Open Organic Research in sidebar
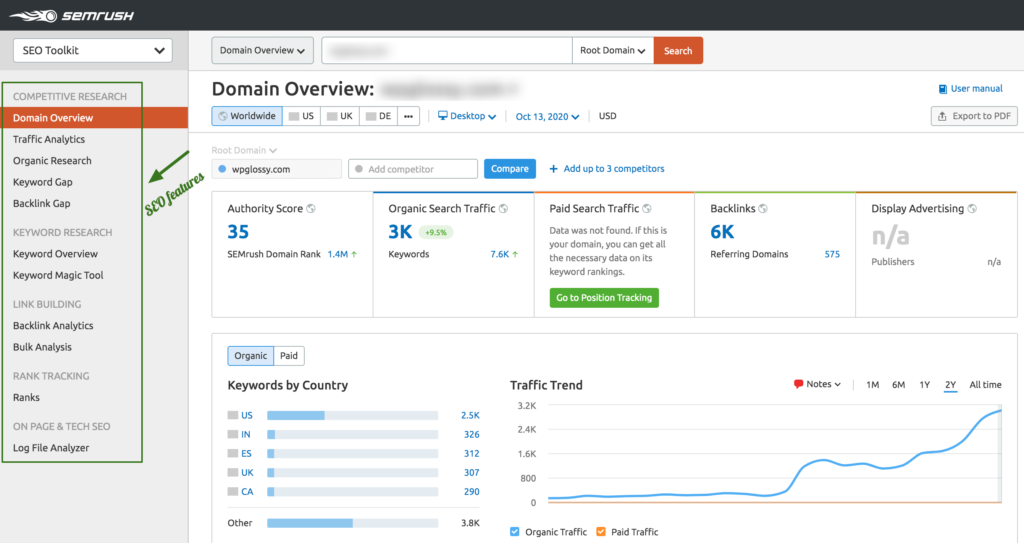 click(x=52, y=161)
